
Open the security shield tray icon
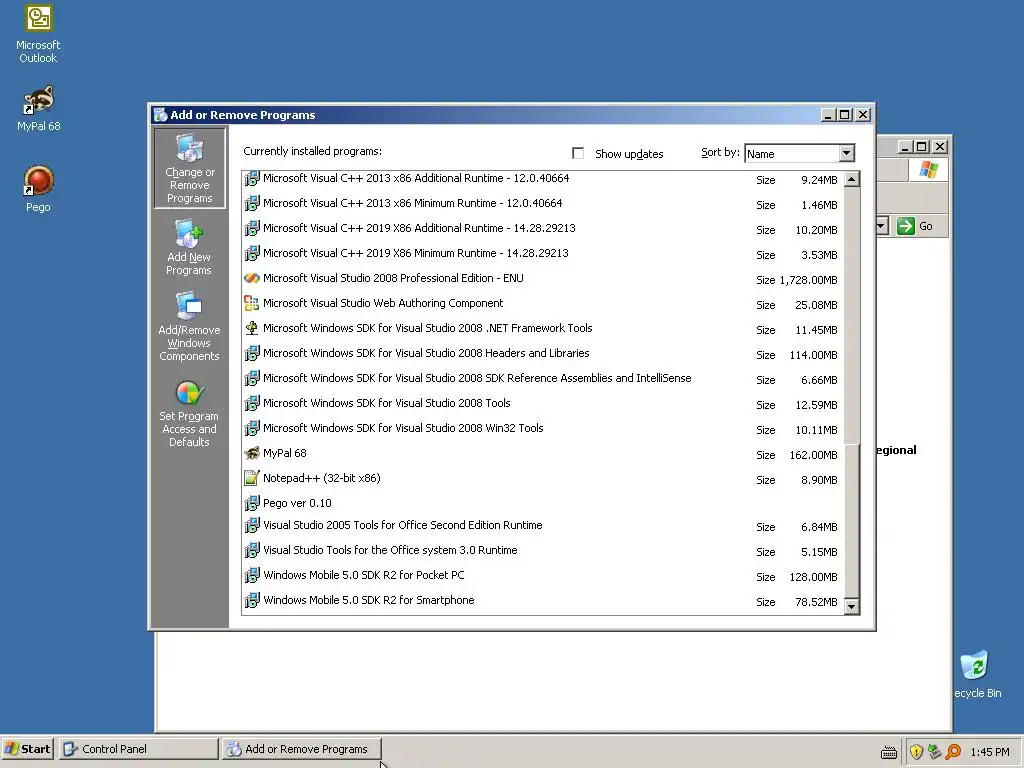pyautogui.click(x=916, y=752)
